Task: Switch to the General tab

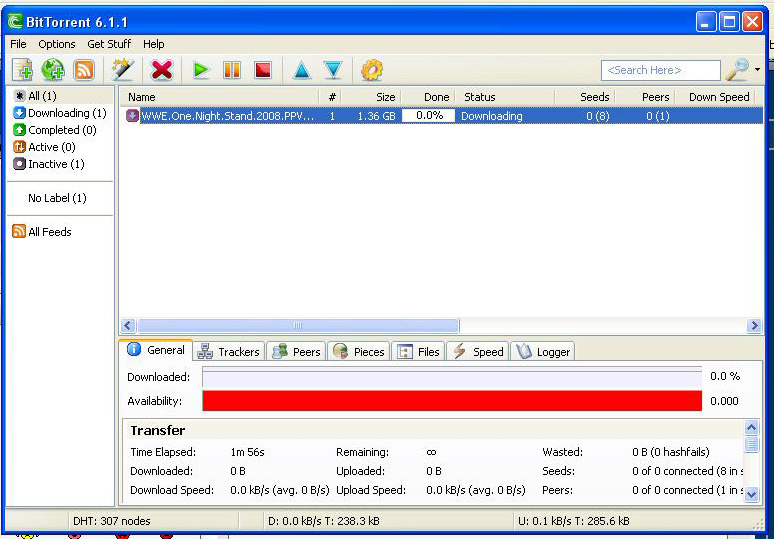Action: tap(157, 350)
